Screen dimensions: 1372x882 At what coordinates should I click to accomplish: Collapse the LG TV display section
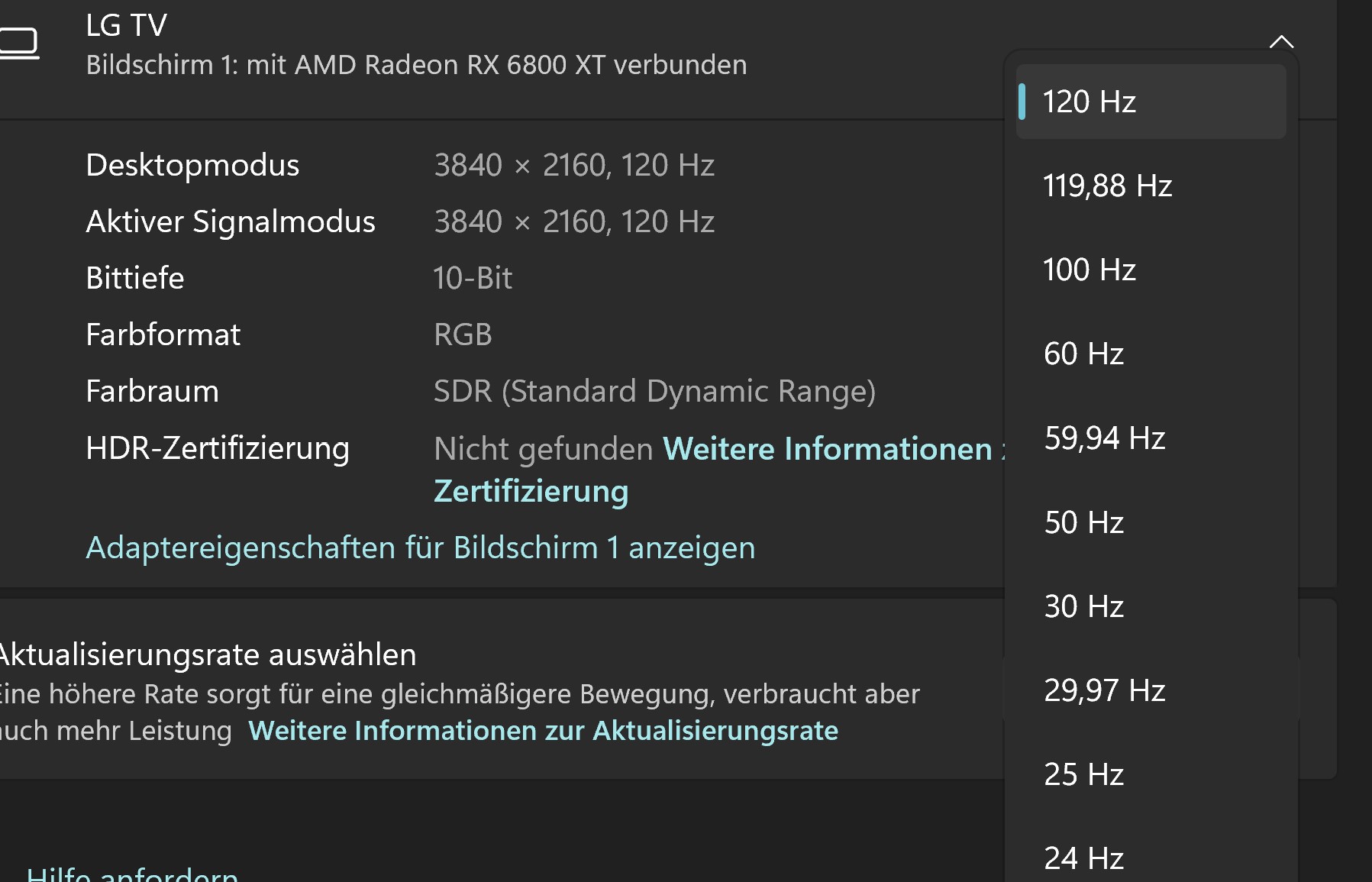tap(1281, 42)
